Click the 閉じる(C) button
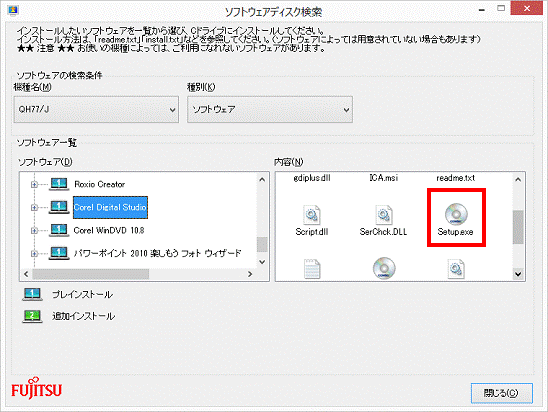 click(502, 393)
